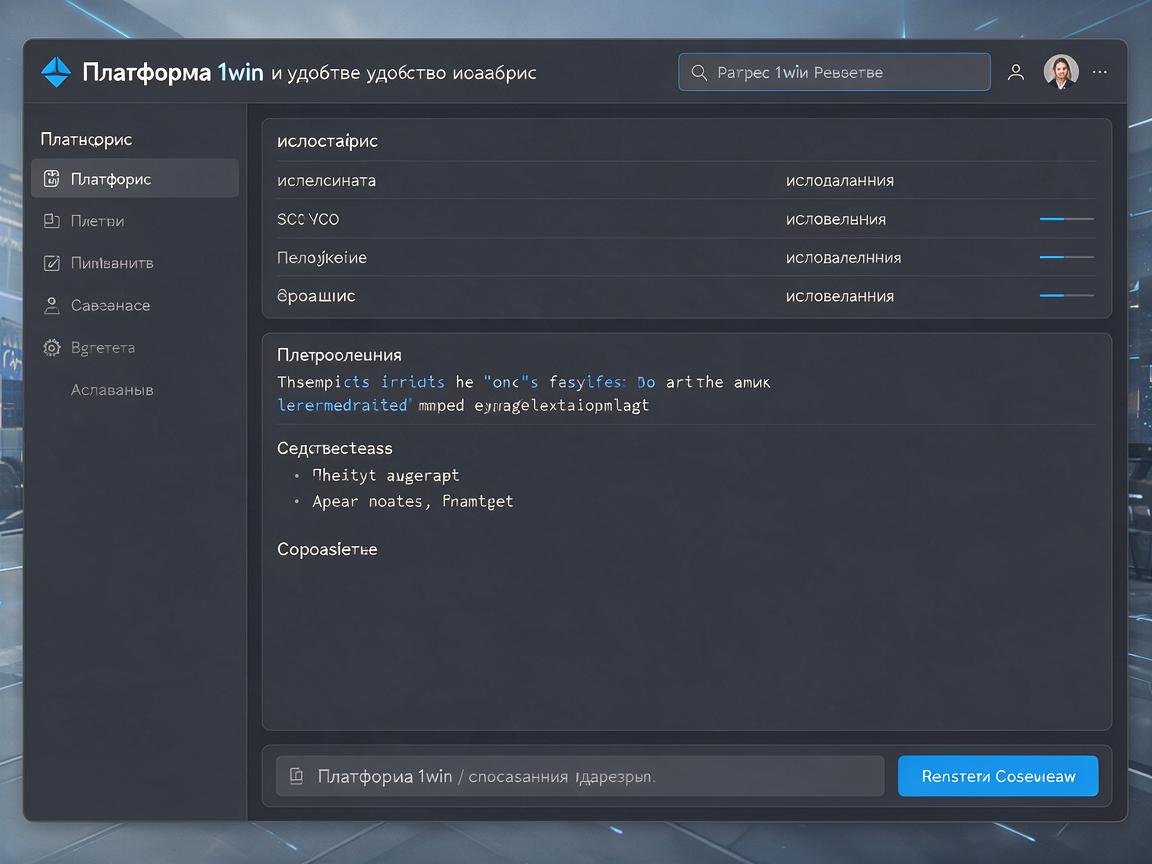Adjust the progress slider in SCC YCO row
Viewport: 1152px width, 864px height.
tap(1067, 219)
